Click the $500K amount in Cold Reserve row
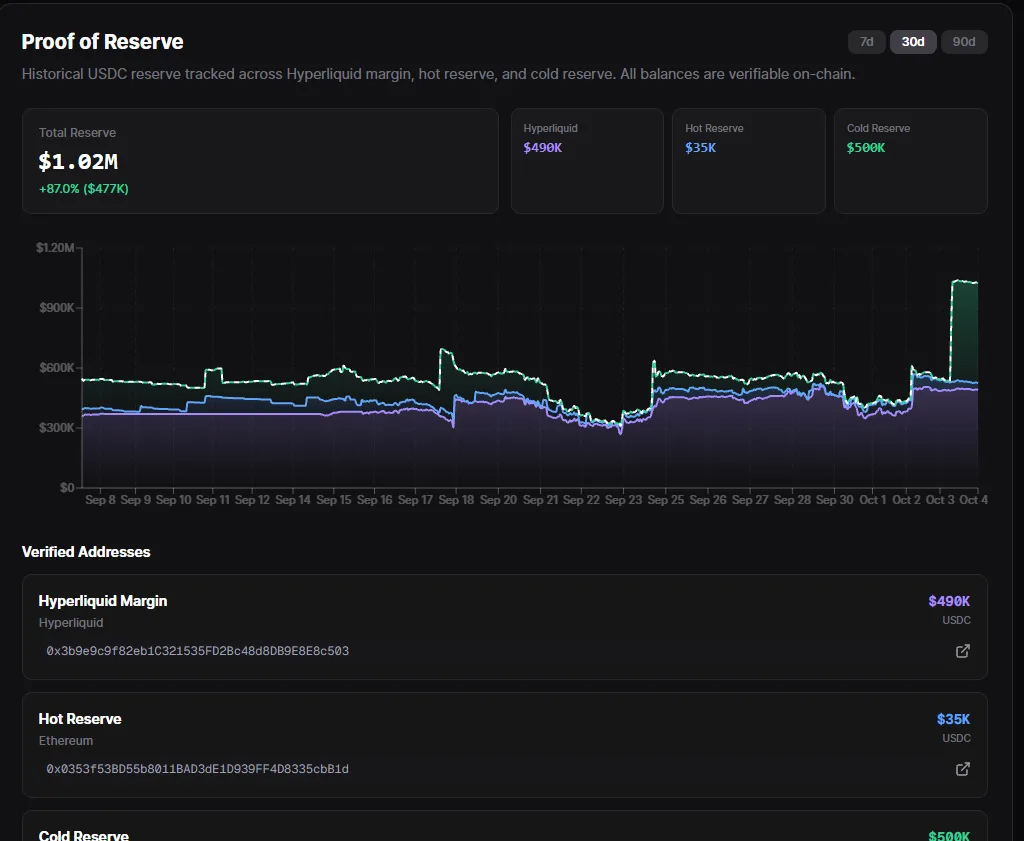The image size is (1024, 841). (949, 835)
